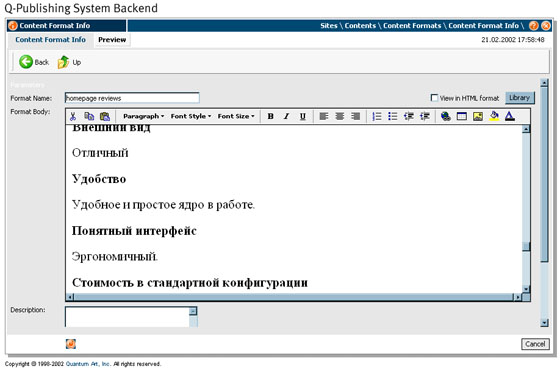
Task: Click the text 'Отличный'
Action: click(100, 153)
